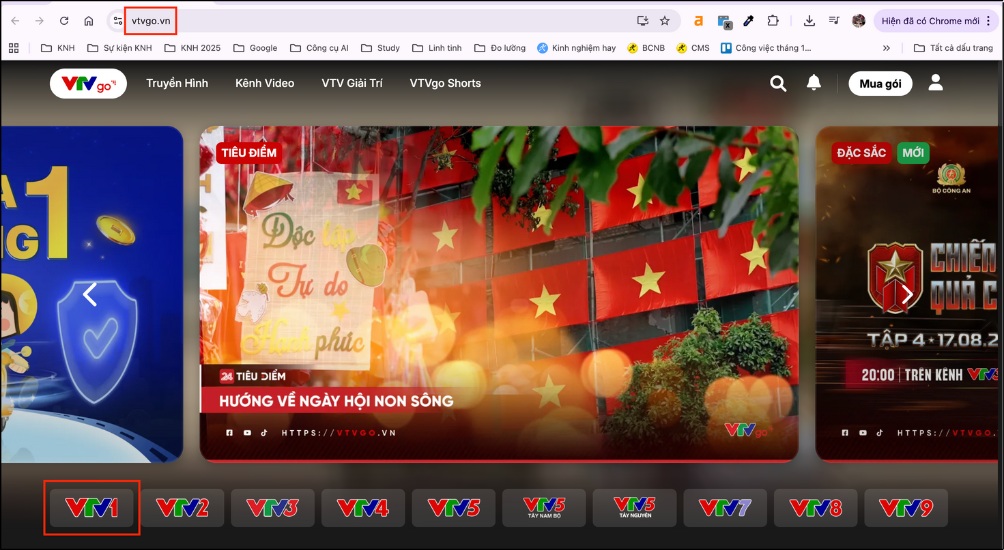This screenshot has width=1004, height=550.
Task: Reload the page in Chrome
Action: click(x=64, y=21)
